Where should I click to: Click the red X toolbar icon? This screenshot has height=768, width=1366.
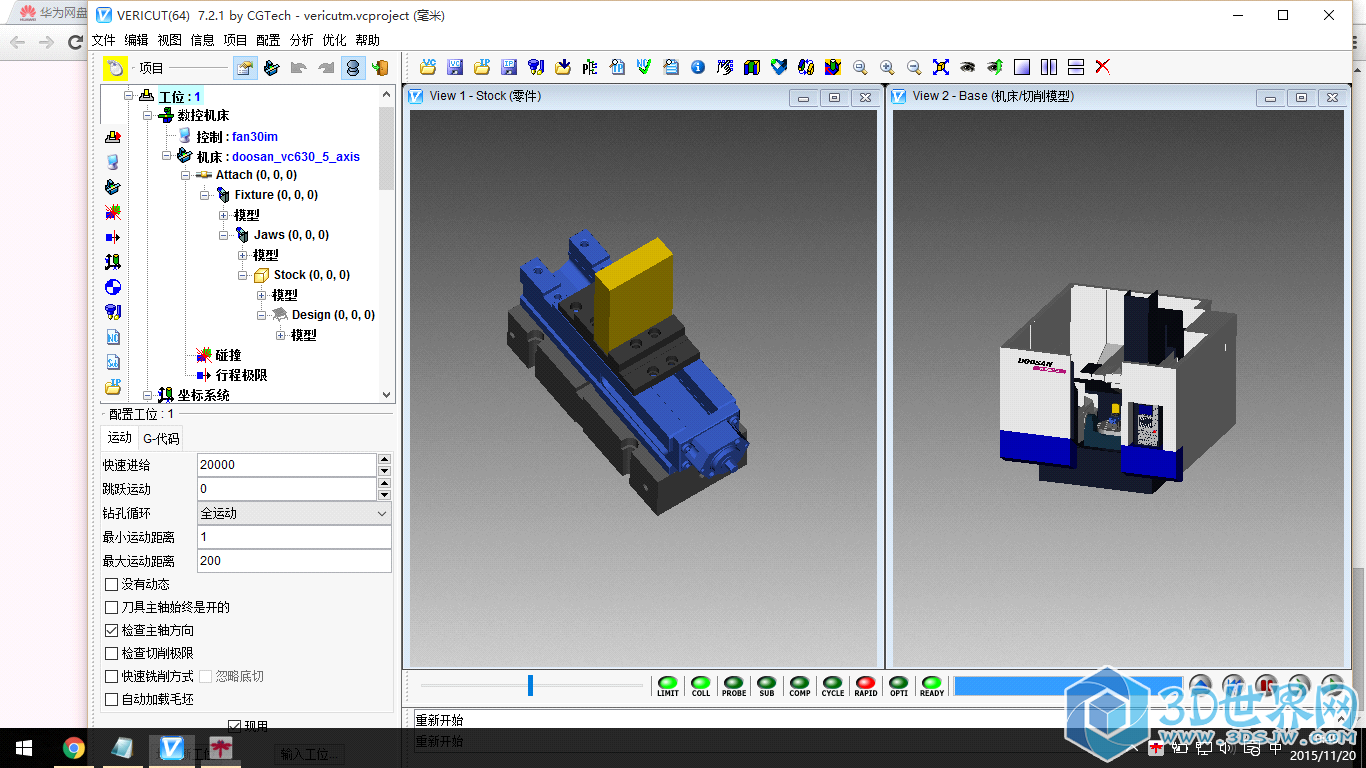coord(1103,67)
